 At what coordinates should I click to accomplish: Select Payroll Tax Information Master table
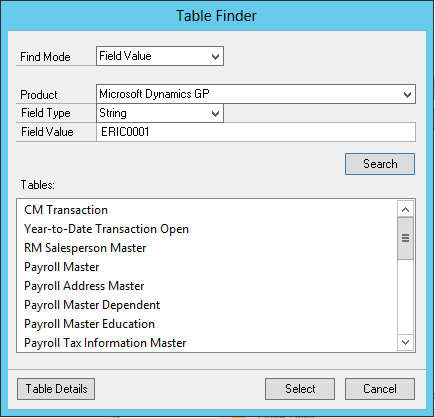[105, 343]
